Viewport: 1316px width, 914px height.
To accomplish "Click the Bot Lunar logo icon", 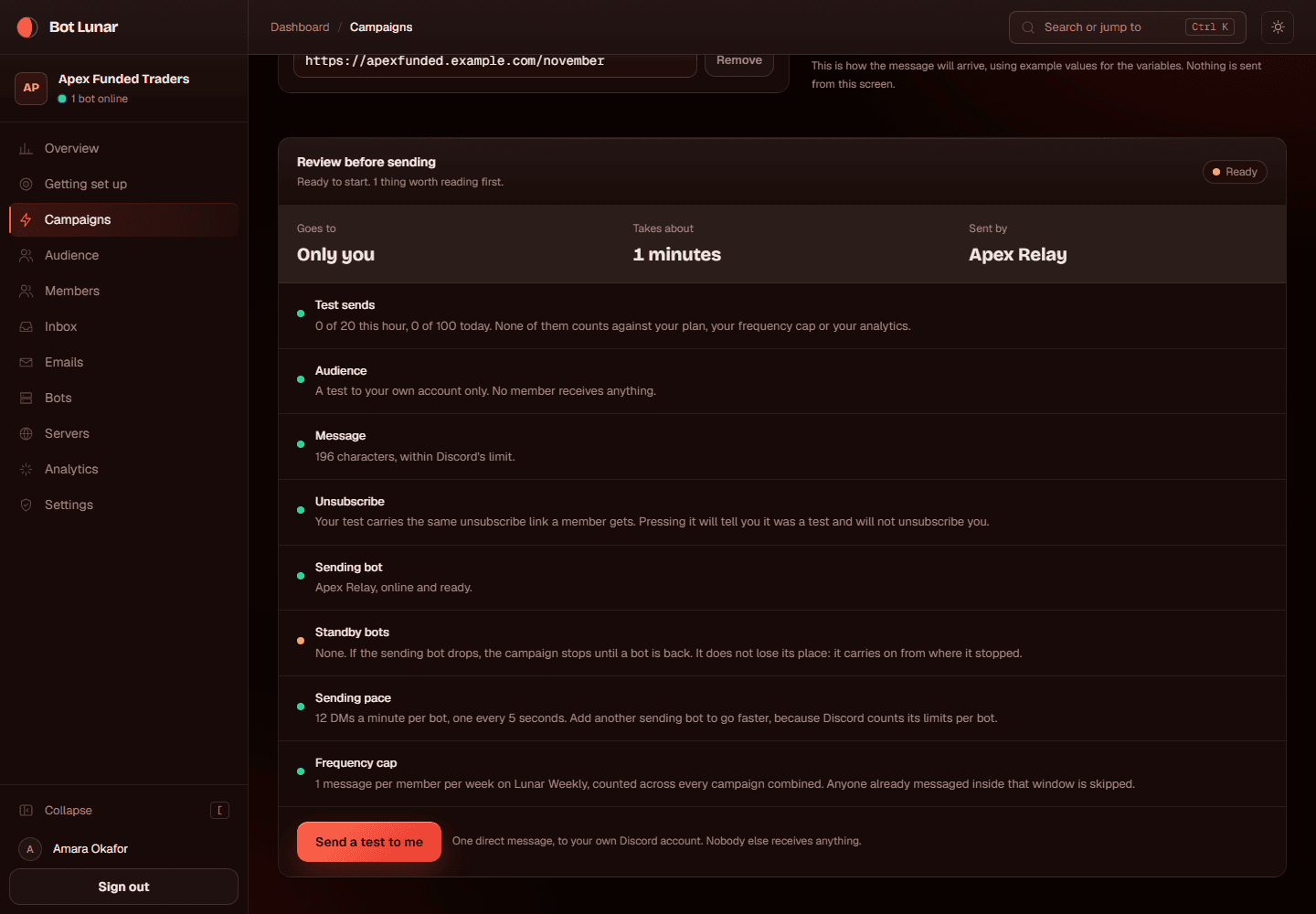I will tap(27, 27).
